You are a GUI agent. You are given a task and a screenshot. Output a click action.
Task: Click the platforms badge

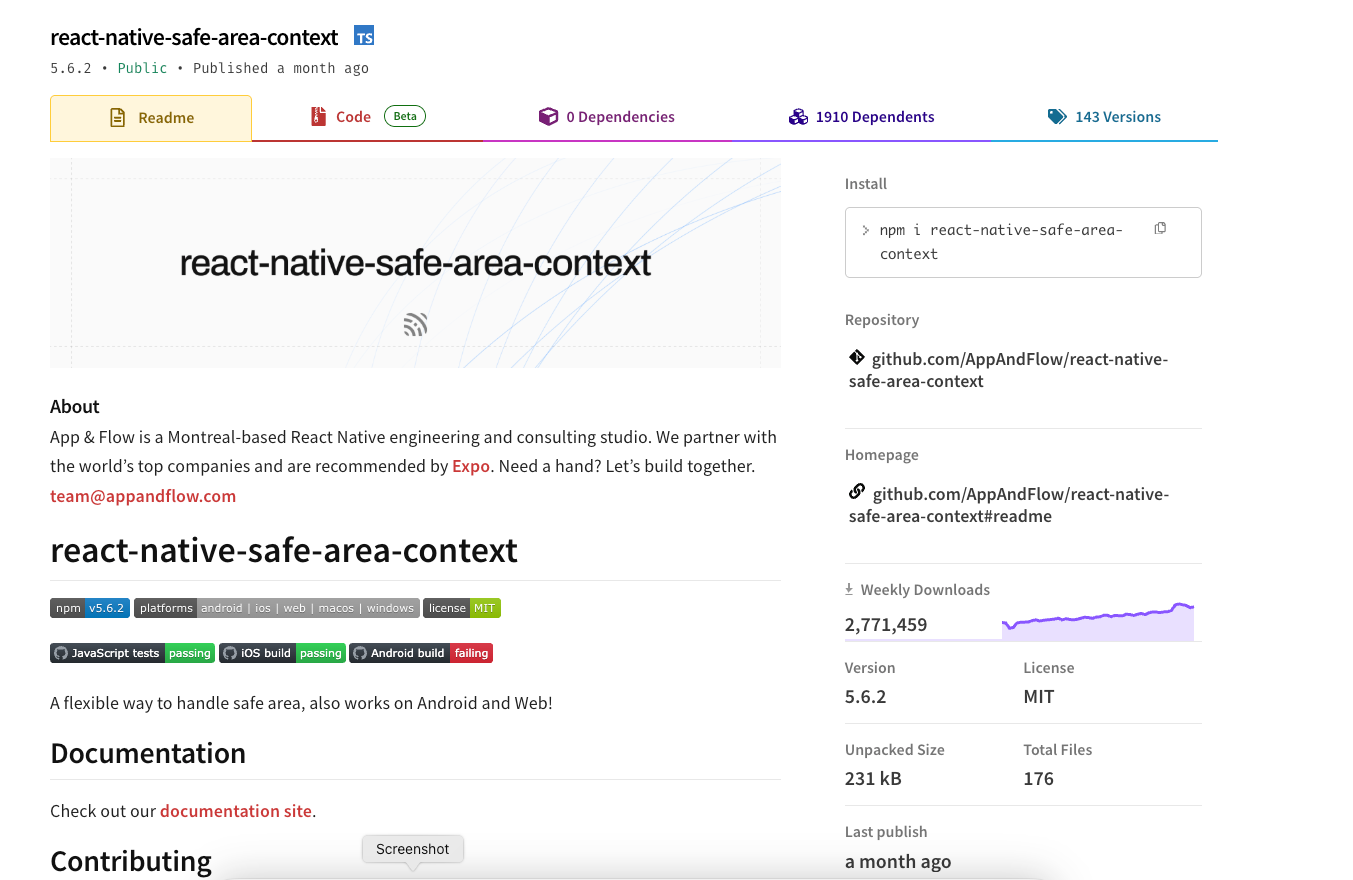[x=277, y=608]
